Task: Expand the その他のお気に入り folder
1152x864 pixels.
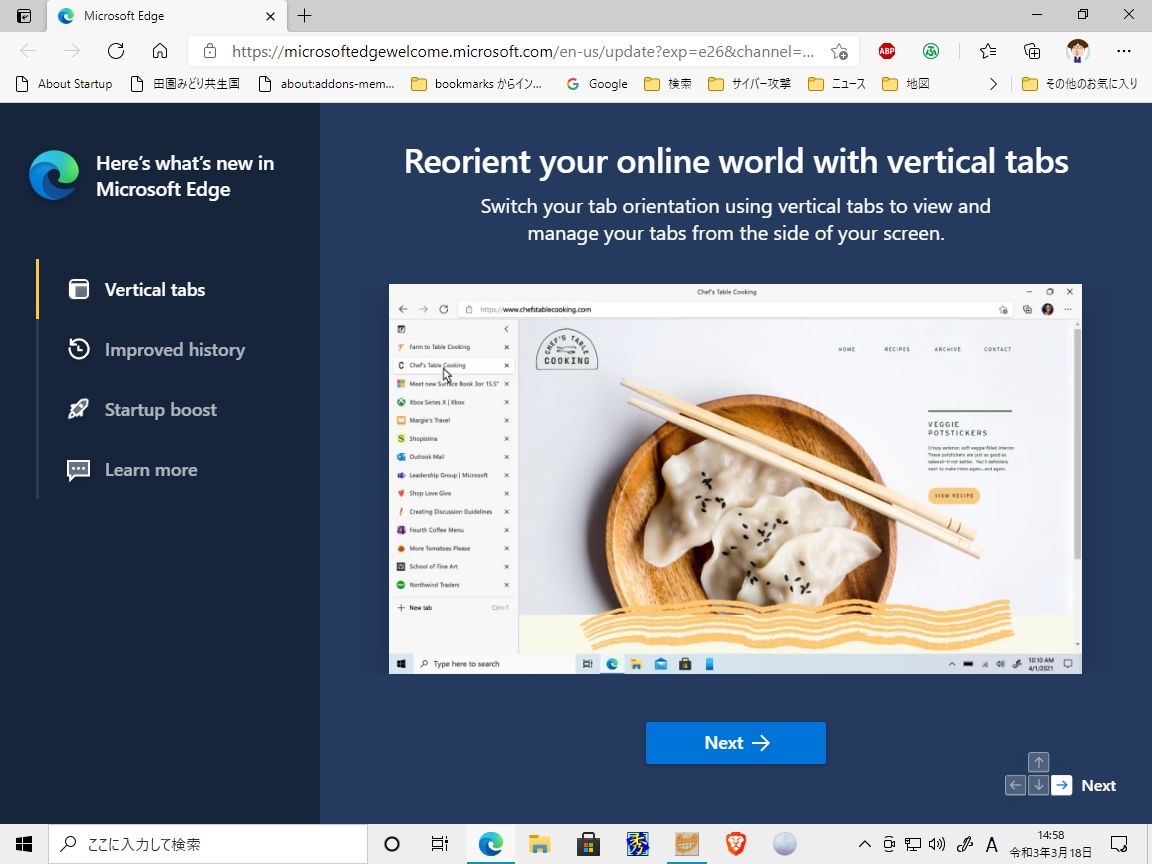Action: (1080, 84)
